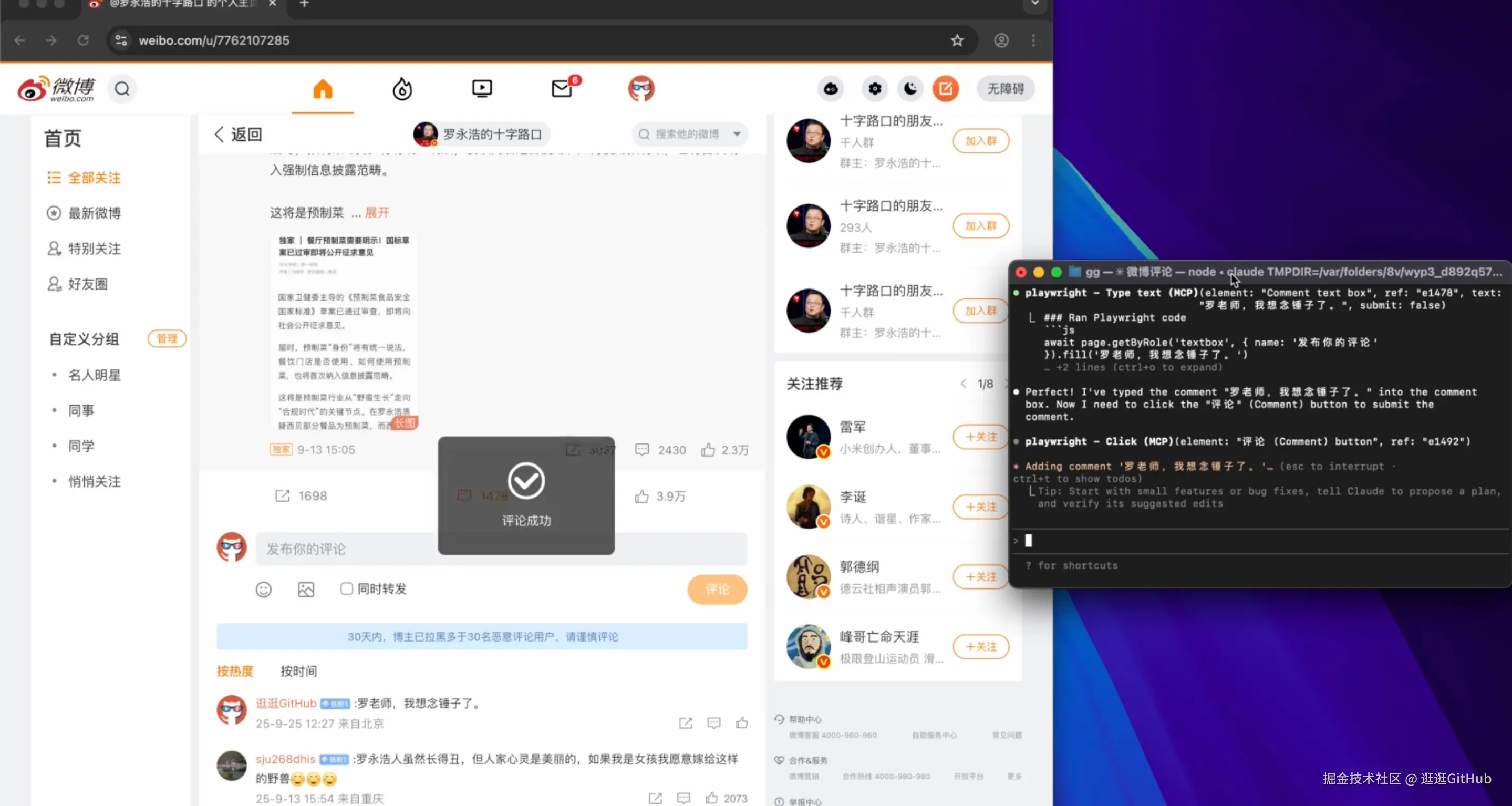Open the messages envelope icon
Viewport: 1512px width, 806px height.
[562, 89]
